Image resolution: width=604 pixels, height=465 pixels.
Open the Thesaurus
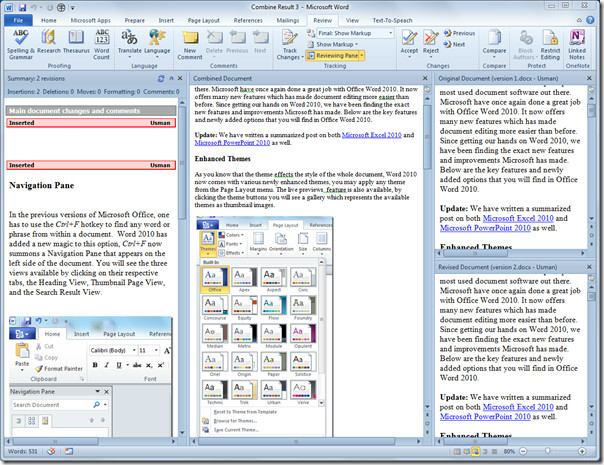coord(76,41)
